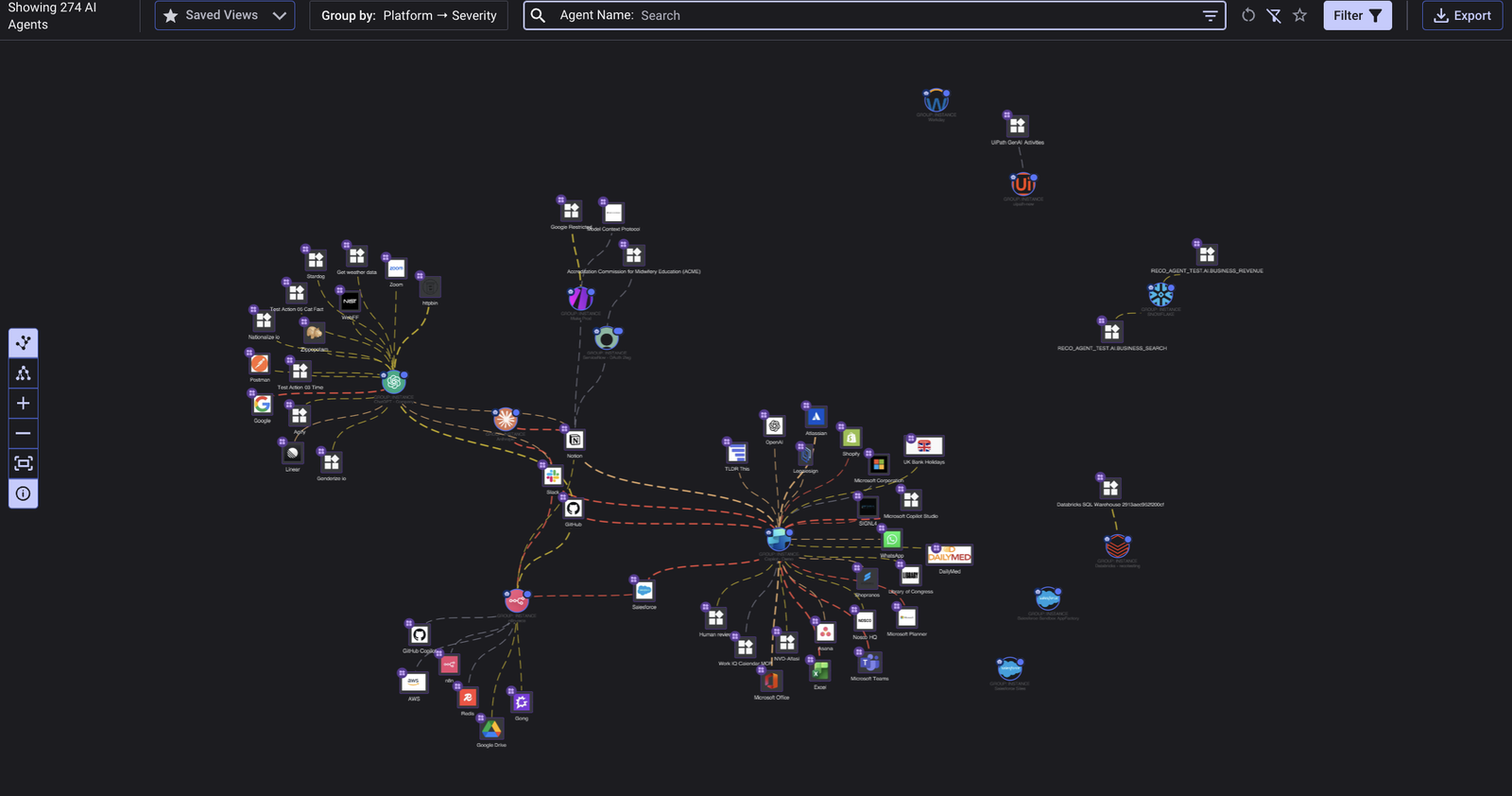1512x796 pixels.
Task: Click the GitHub node
Action: coord(574,509)
